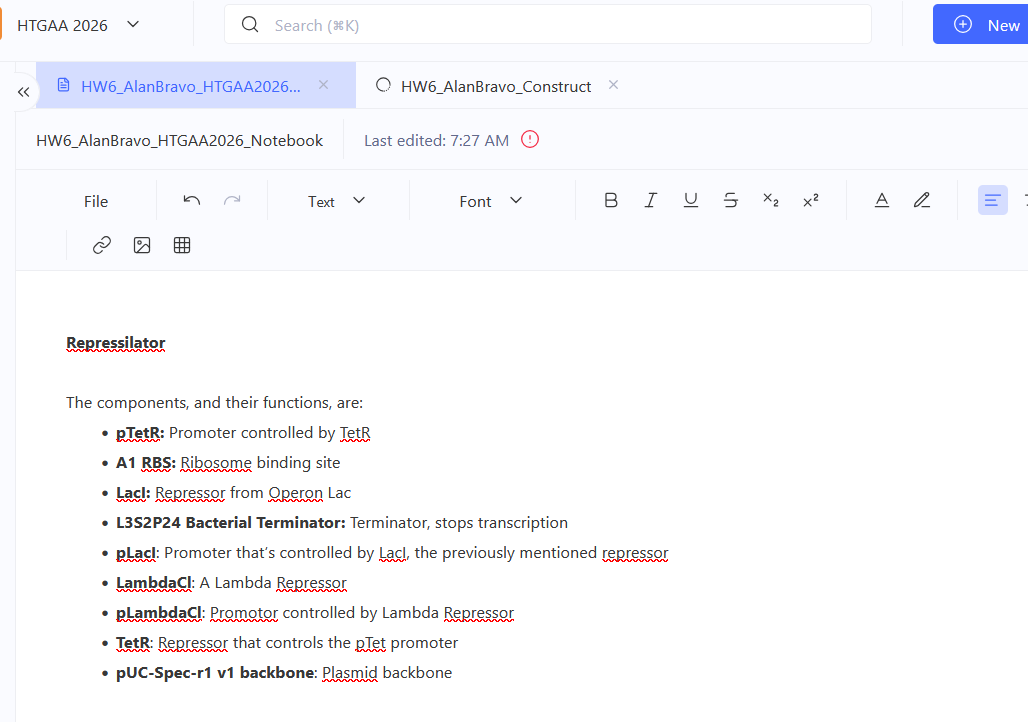
Task: Toggle bold formatting
Action: [610, 201]
